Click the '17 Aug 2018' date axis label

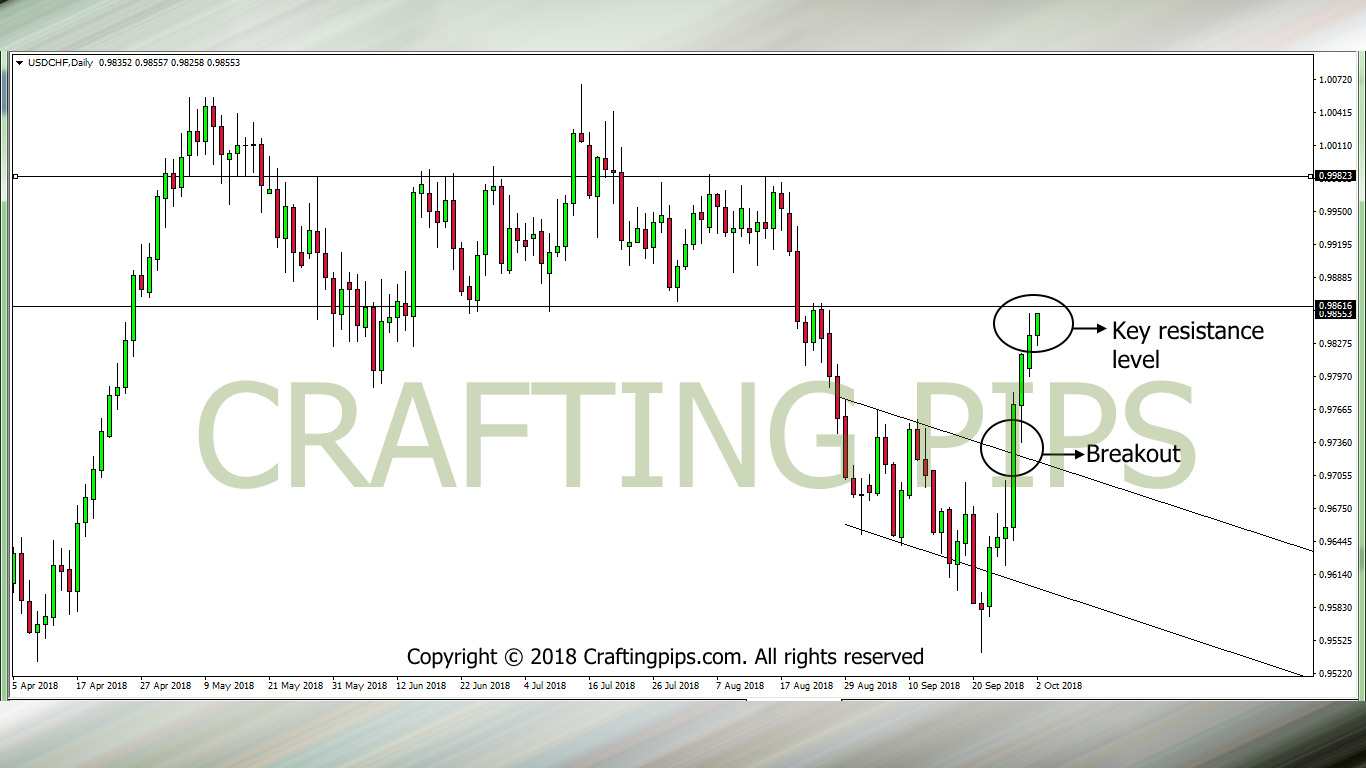(x=806, y=686)
